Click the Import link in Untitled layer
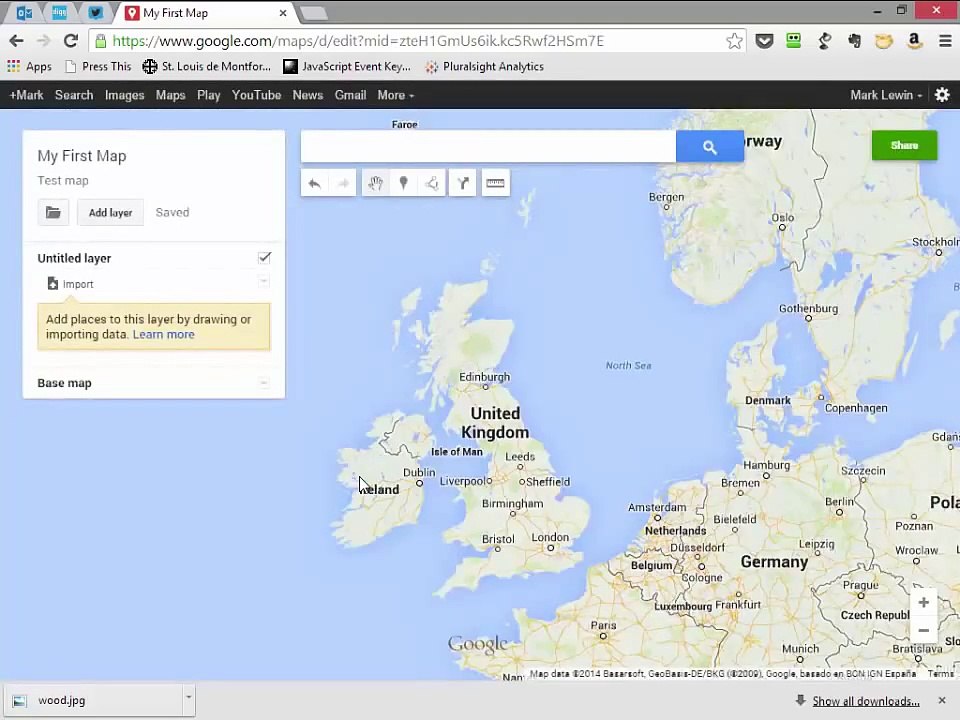Viewport: 960px width, 720px height. coord(78,284)
